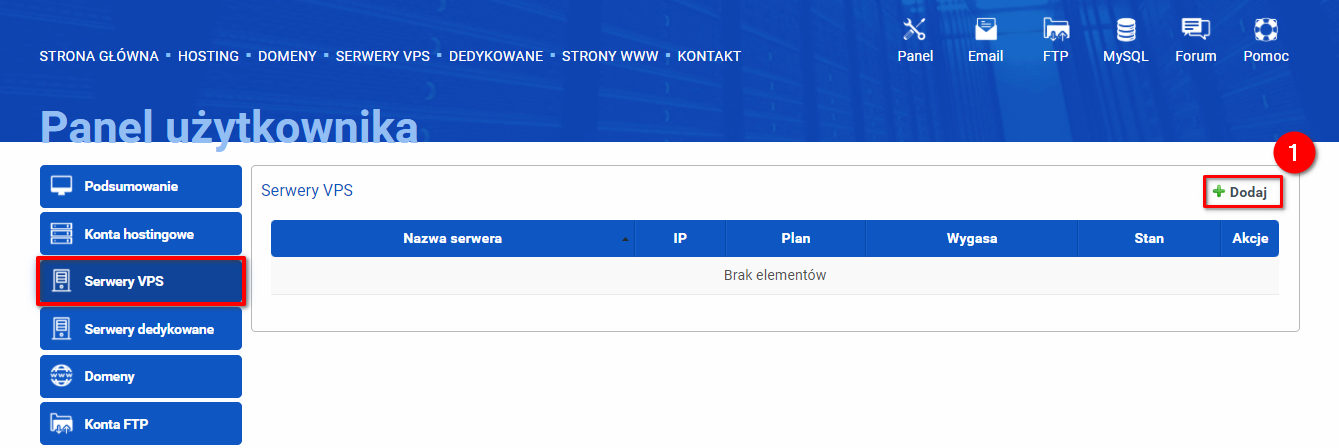Select Serwery VPS in the sidebar
Screen dimensions: 1339x448
[x=141, y=281]
